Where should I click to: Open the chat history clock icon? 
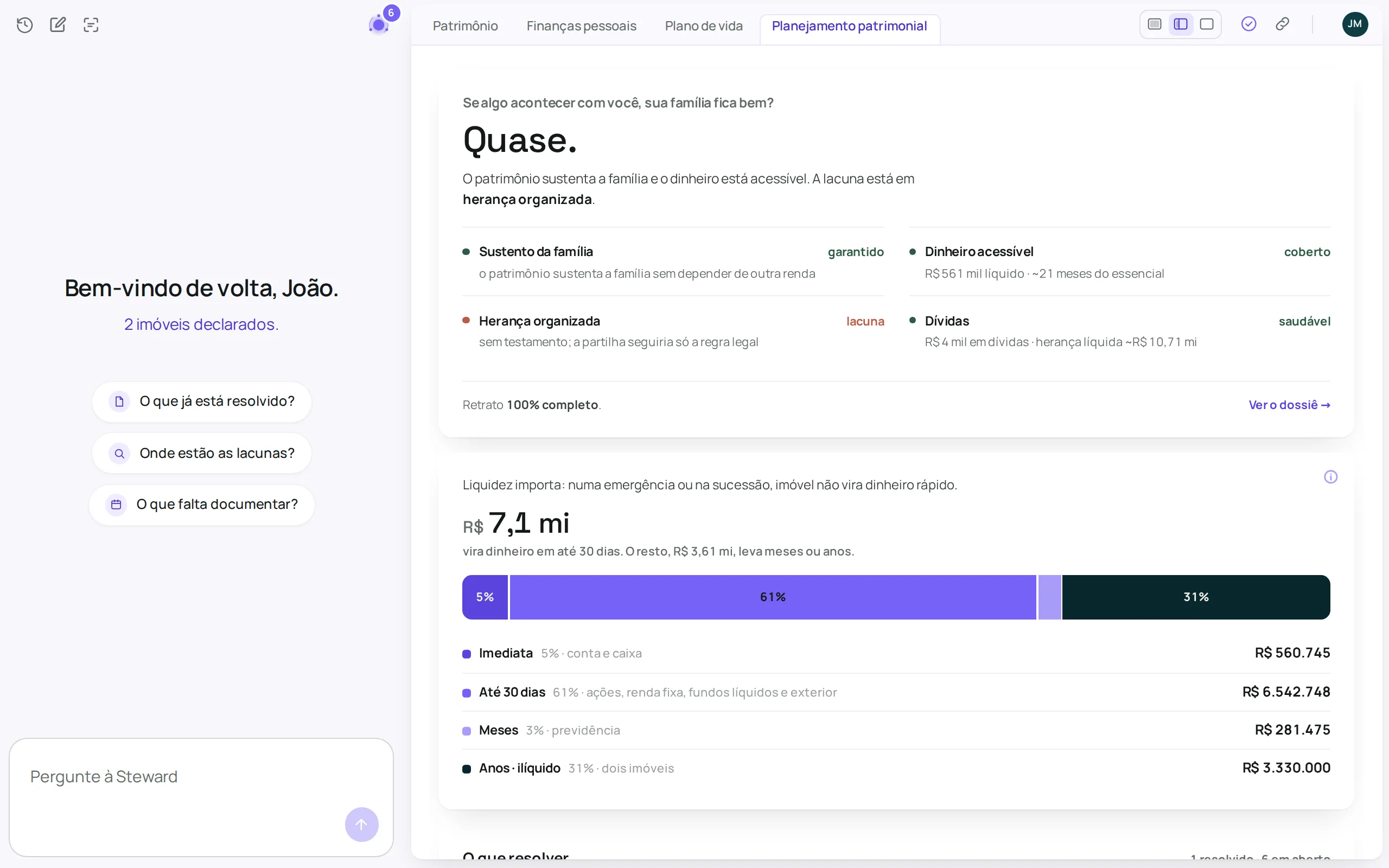[x=24, y=25]
